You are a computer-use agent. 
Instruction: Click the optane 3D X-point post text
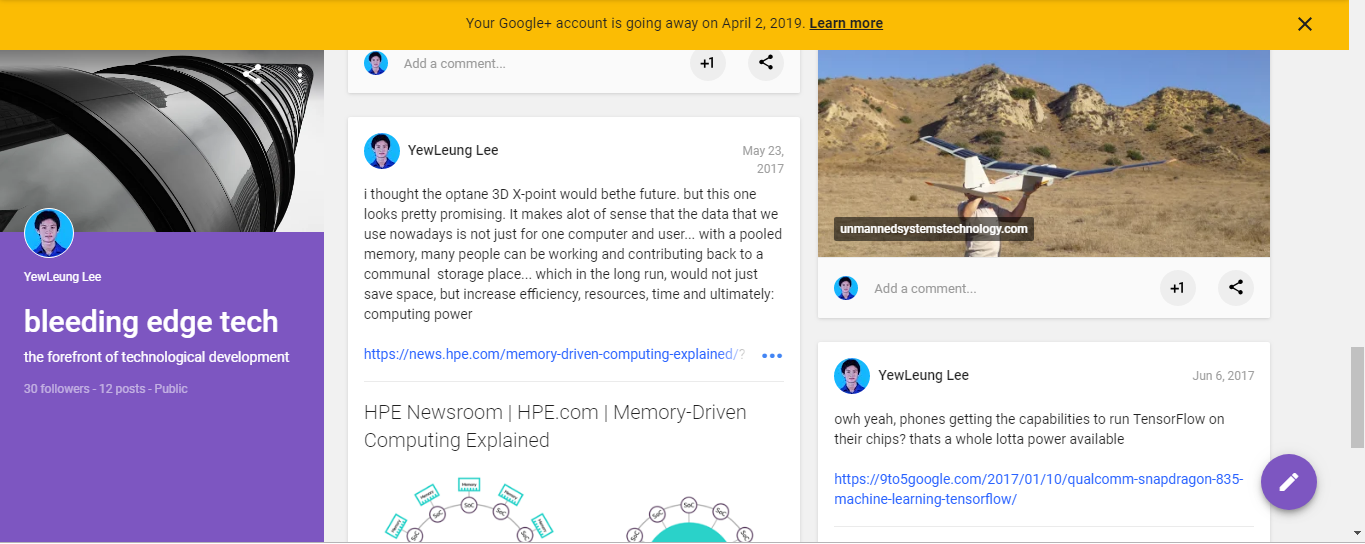coord(573,254)
